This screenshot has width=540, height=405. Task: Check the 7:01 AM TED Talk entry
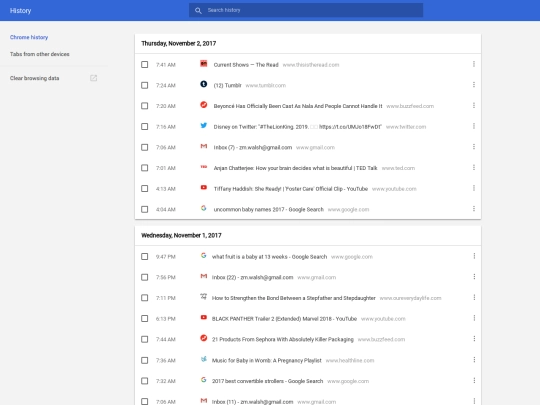pyautogui.click(x=145, y=168)
